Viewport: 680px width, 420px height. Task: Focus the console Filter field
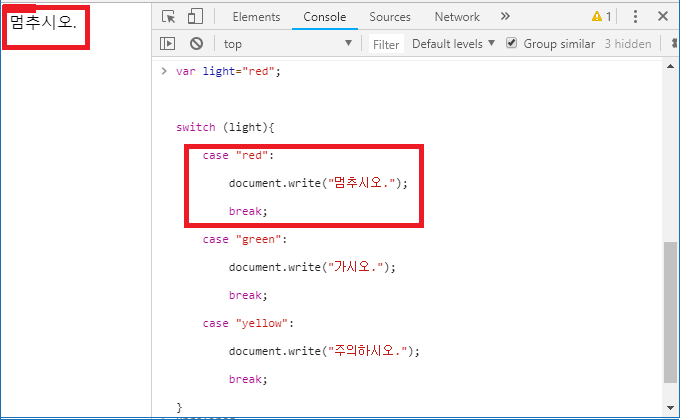click(x=386, y=44)
